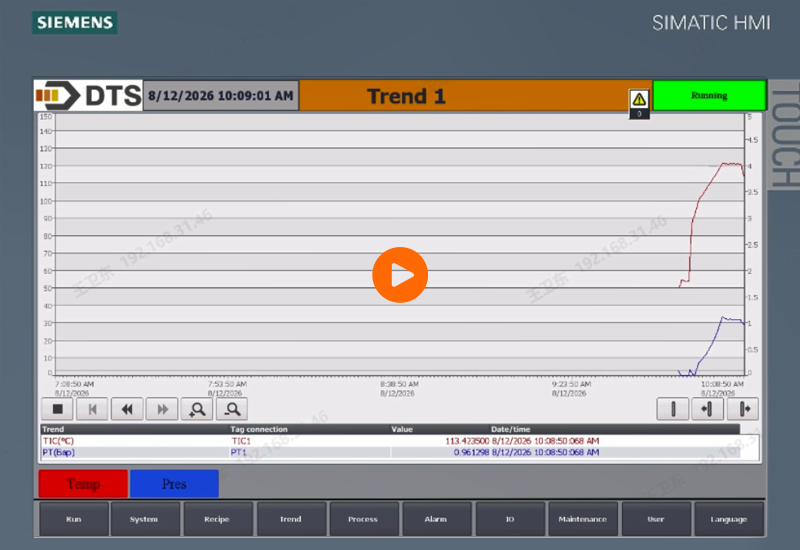Show the blue Pres trend
This screenshot has height=550, width=800.
click(174, 484)
